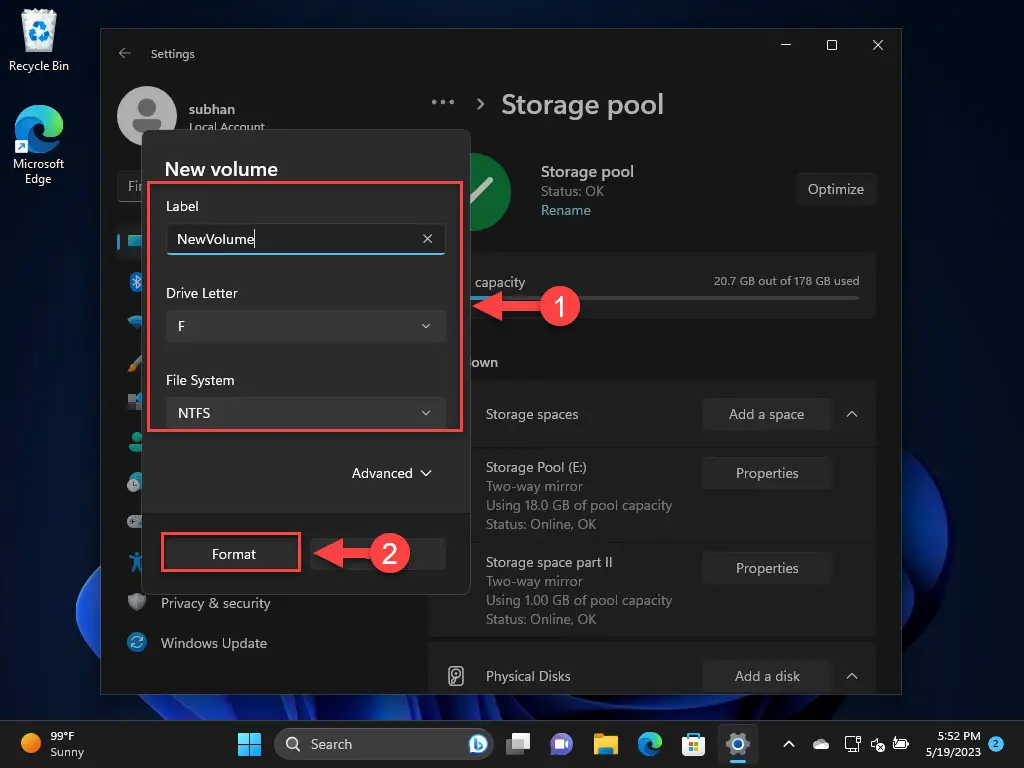Go back using the Settings back arrow
Image resolution: width=1024 pixels, height=768 pixels.
click(125, 54)
